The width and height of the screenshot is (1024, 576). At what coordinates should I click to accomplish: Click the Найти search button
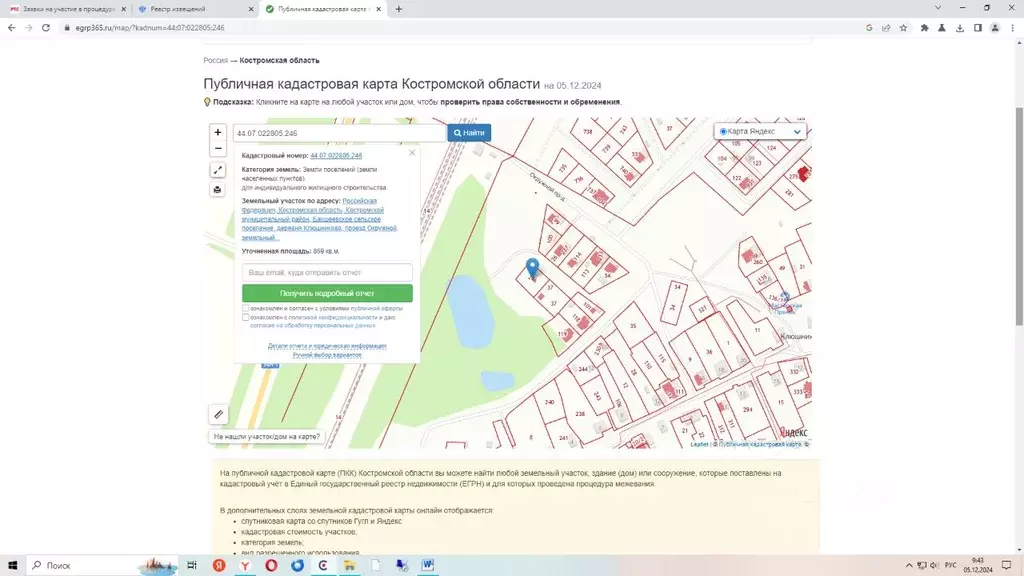pos(469,133)
